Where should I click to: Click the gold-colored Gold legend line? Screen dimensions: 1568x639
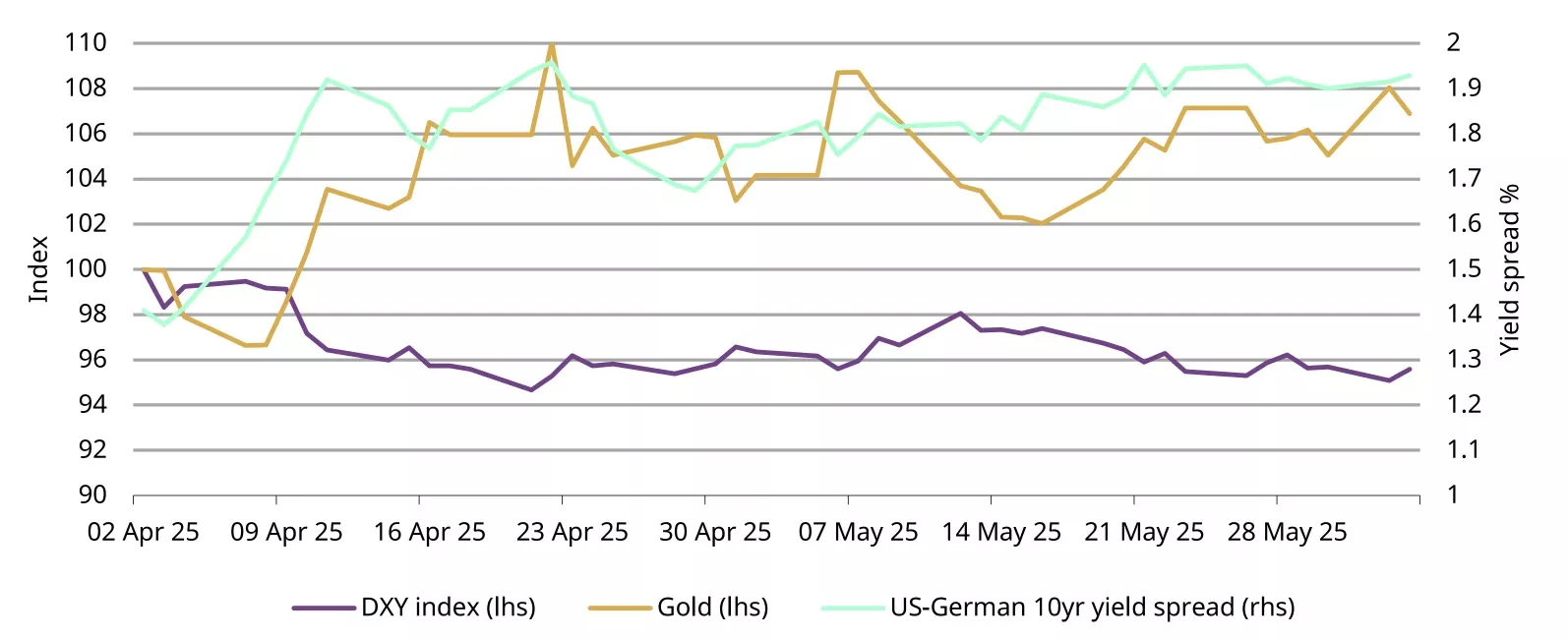point(620,609)
